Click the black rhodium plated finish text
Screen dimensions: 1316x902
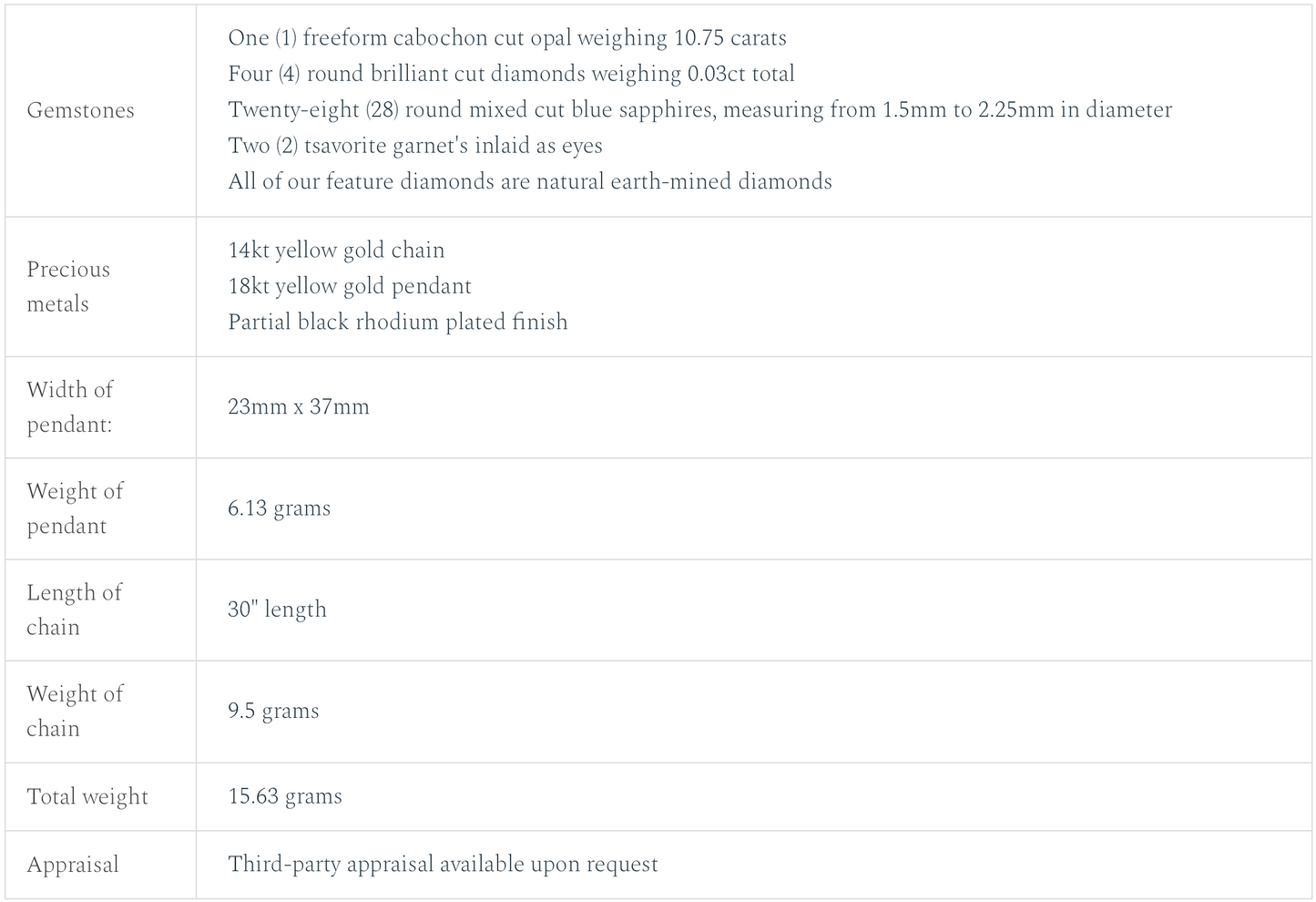click(397, 322)
